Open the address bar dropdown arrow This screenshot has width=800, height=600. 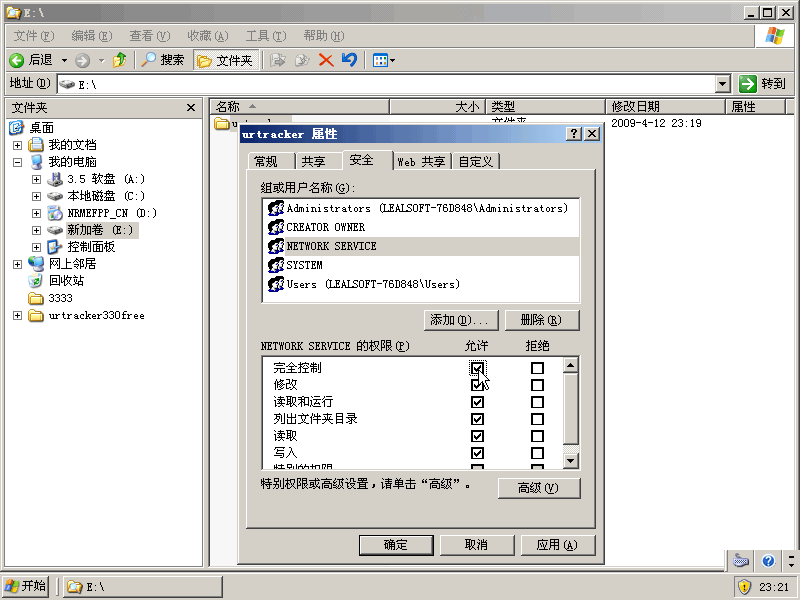pyautogui.click(x=723, y=84)
